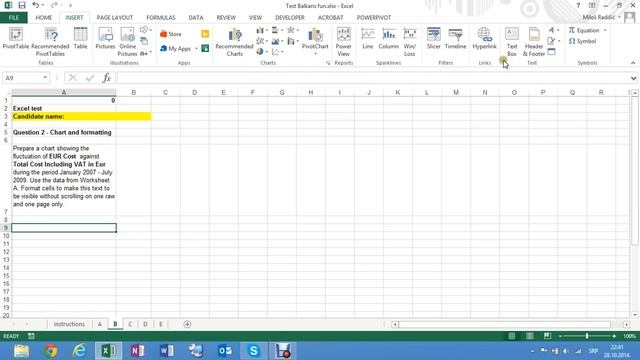The height and width of the screenshot is (360, 640).
Task: Switch to the HOME tab
Action: [44, 18]
